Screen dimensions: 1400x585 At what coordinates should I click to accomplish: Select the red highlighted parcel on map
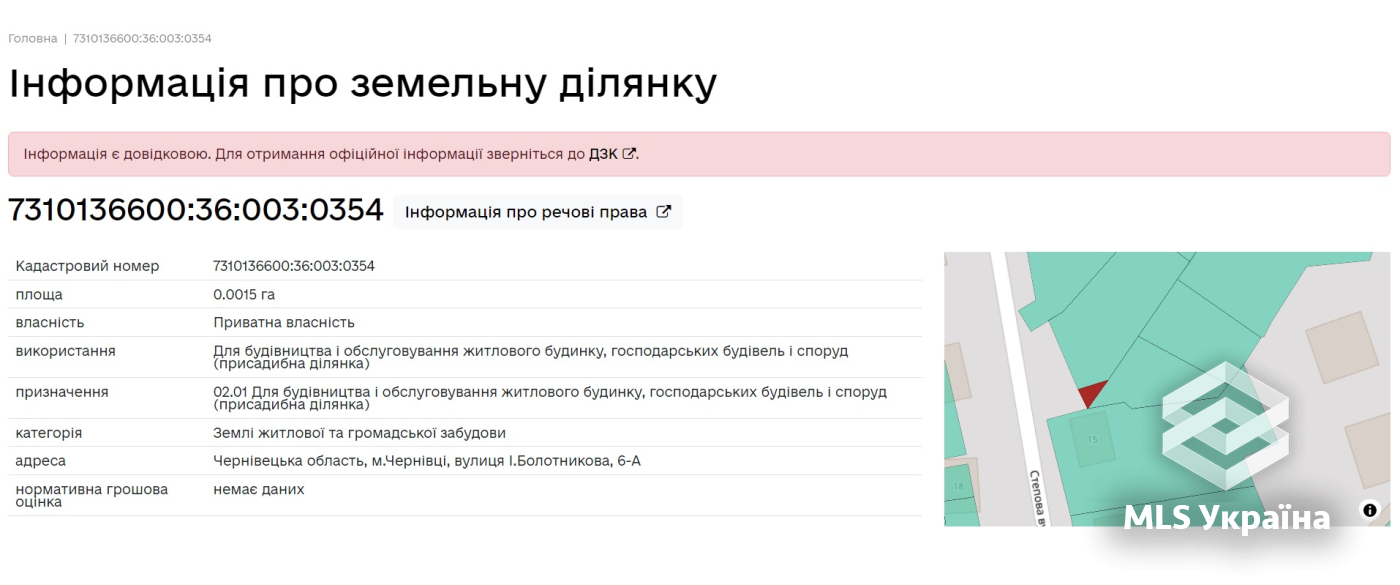coord(1090,393)
